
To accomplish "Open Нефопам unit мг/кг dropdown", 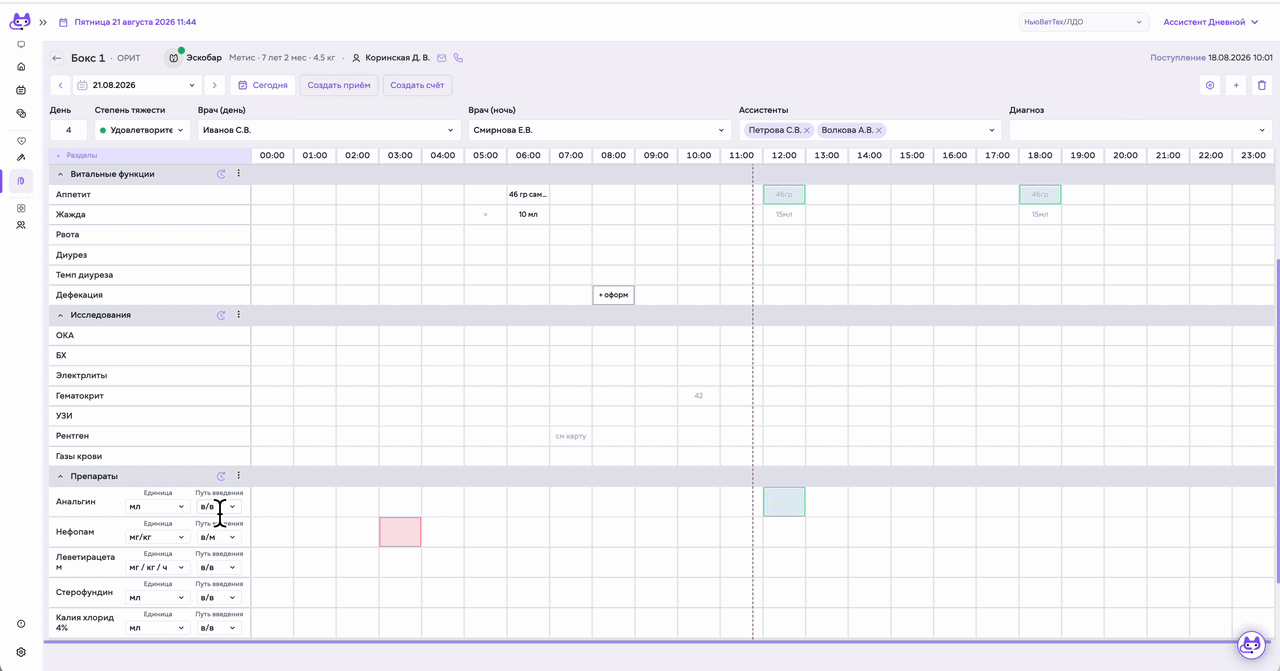I will coord(157,537).
